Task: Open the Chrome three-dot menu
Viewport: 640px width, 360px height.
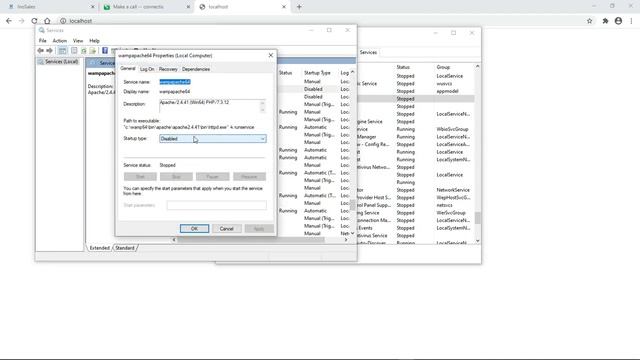Action: click(x=631, y=21)
